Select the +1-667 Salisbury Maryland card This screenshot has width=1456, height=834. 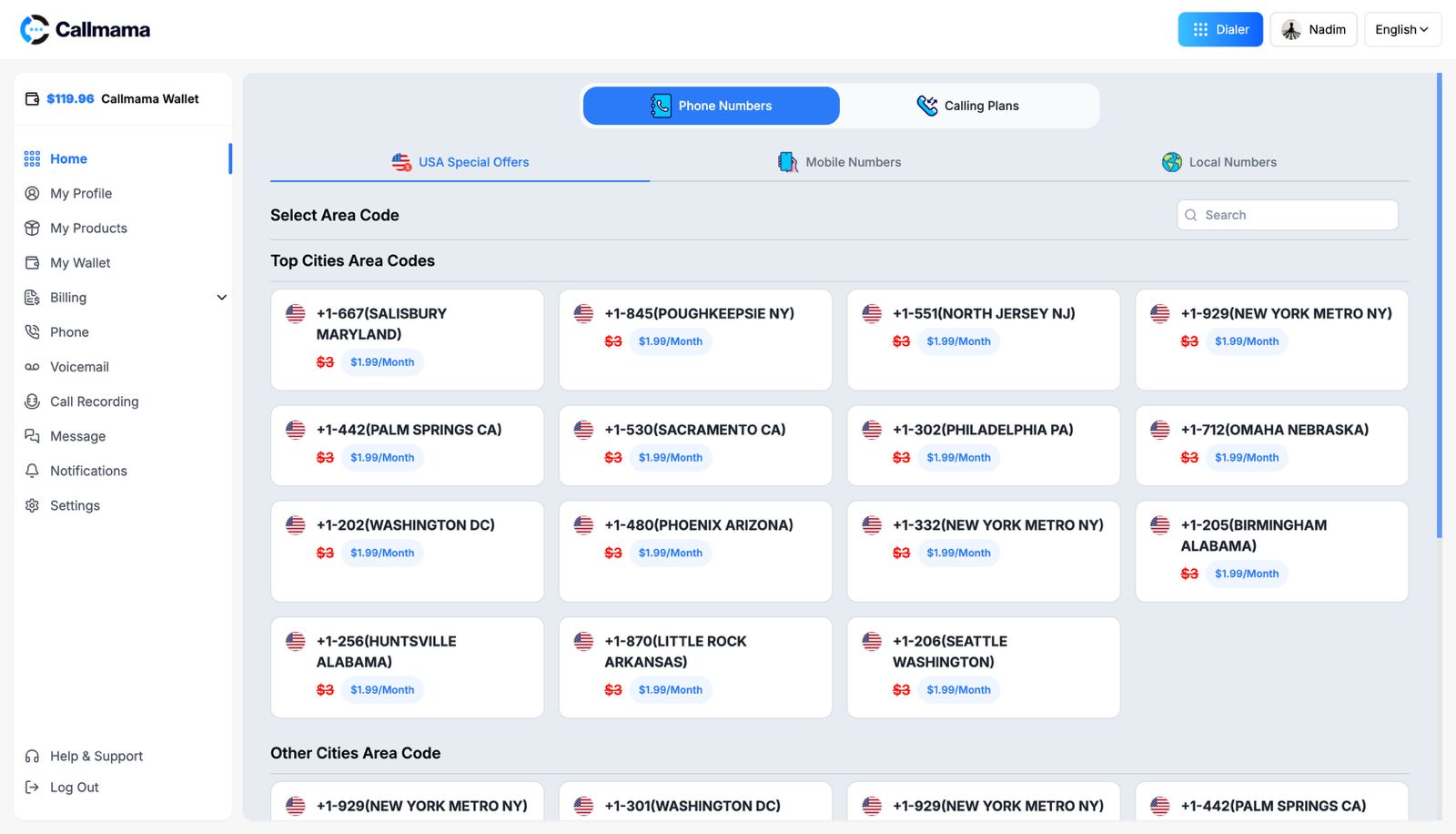pyautogui.click(x=408, y=340)
